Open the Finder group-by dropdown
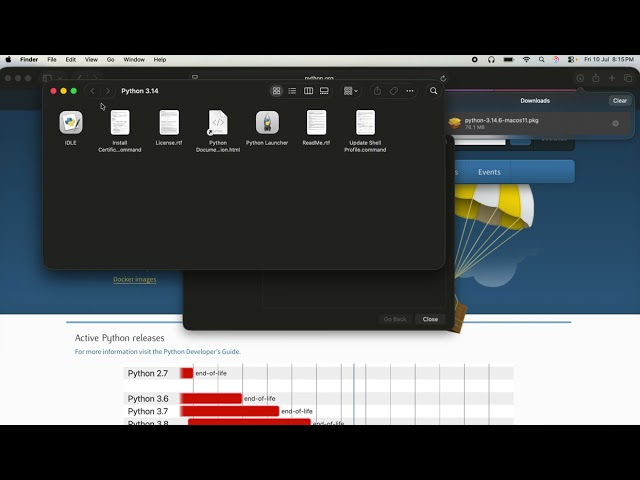The width and height of the screenshot is (640, 480). coord(351,91)
